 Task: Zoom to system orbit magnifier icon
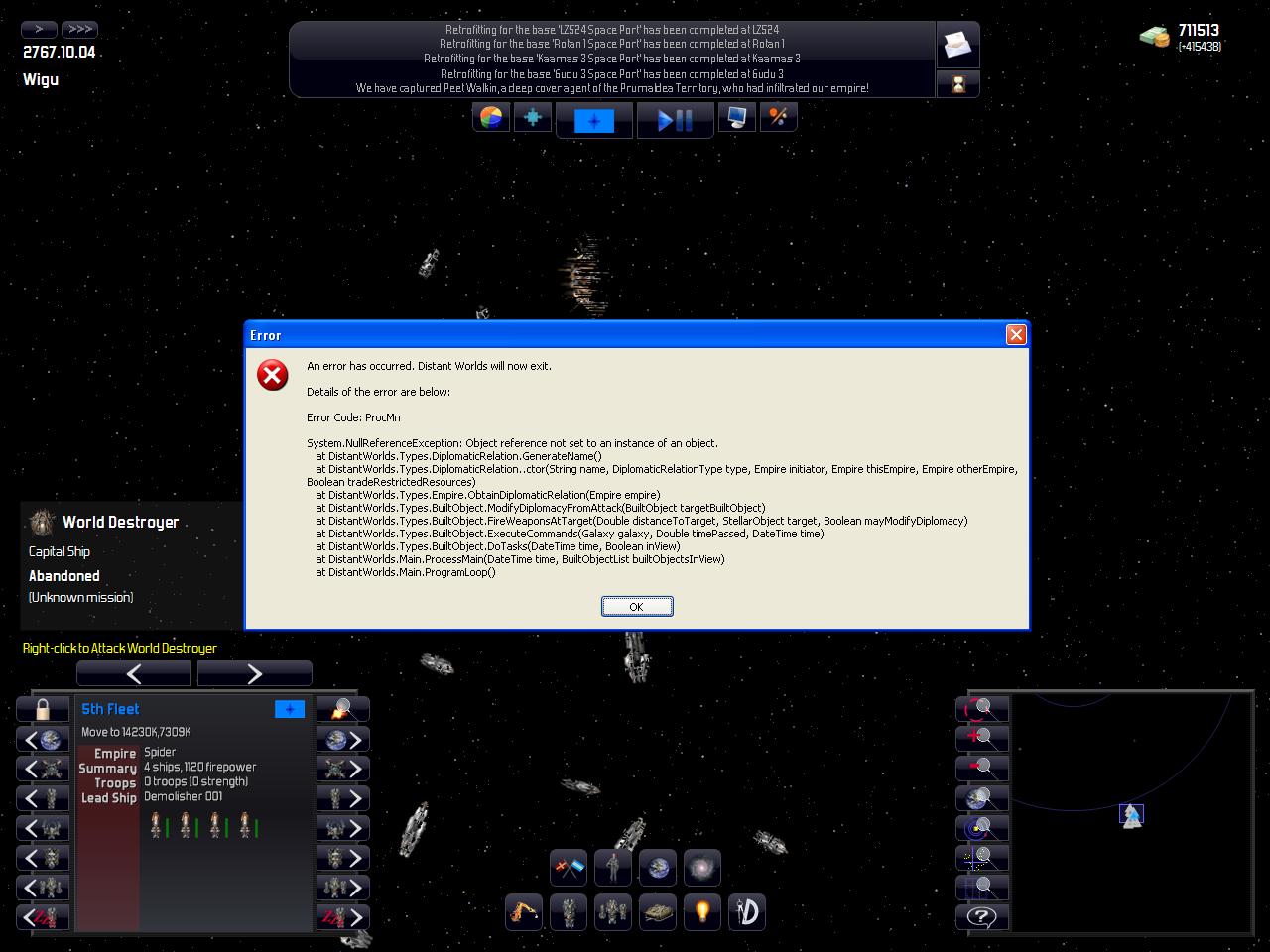[982, 828]
